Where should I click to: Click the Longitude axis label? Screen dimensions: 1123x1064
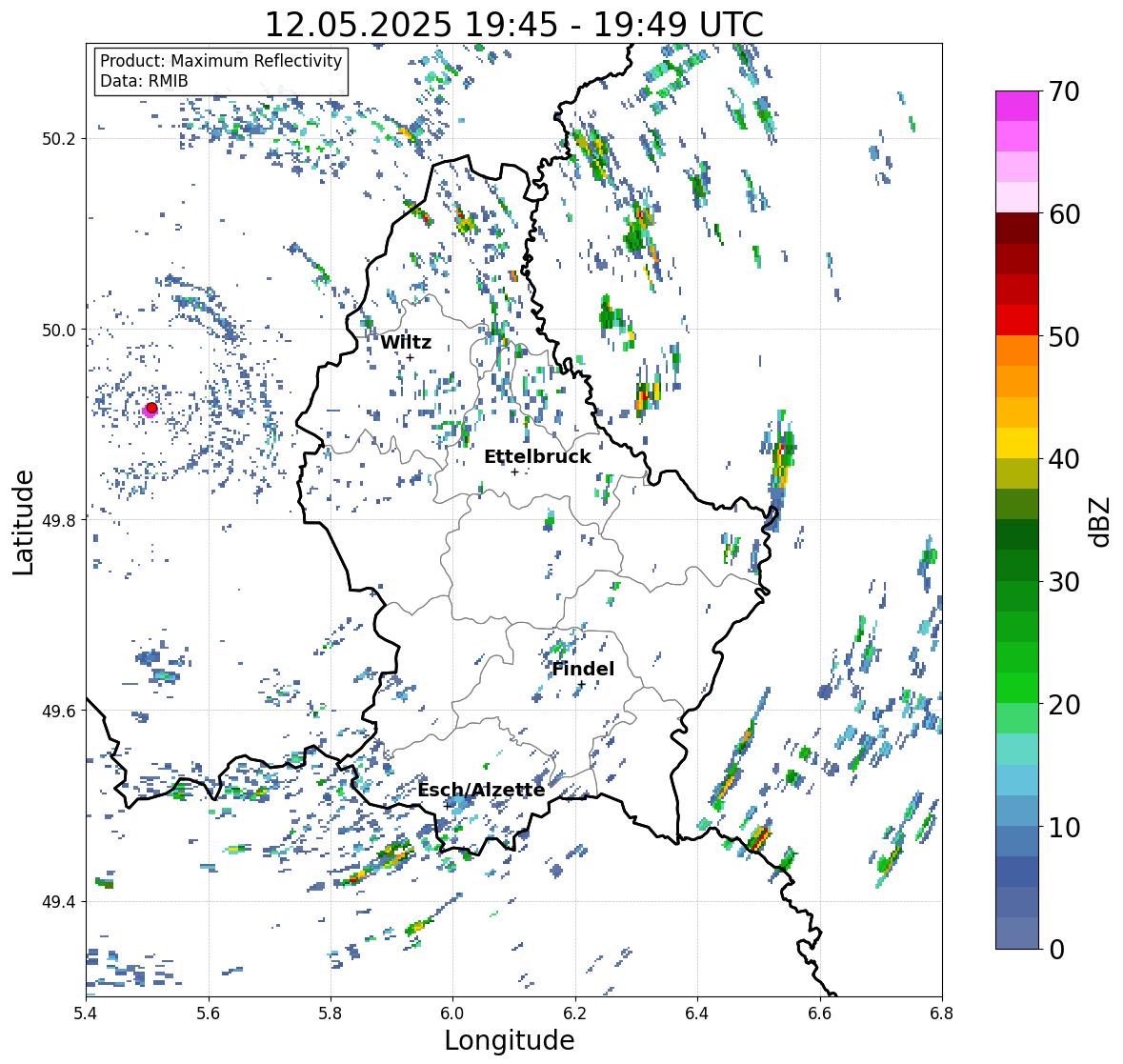click(510, 1040)
